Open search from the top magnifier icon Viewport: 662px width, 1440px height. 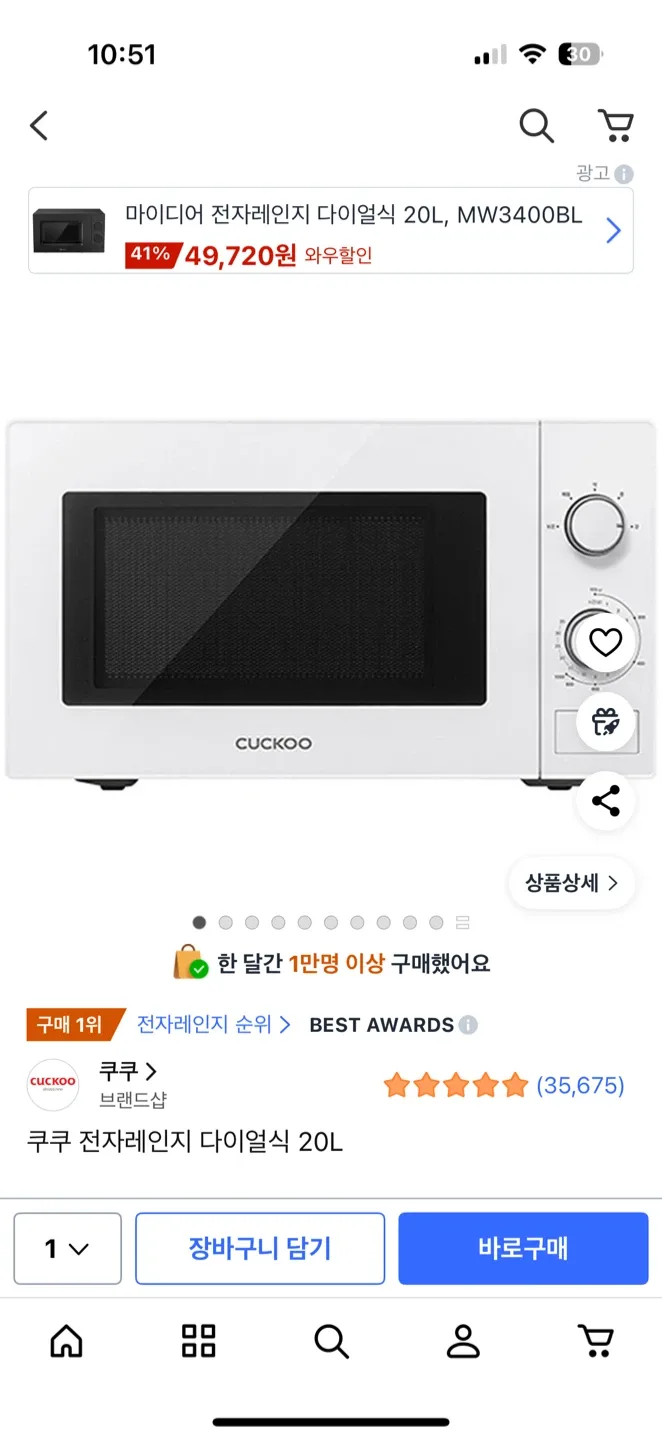tap(536, 126)
